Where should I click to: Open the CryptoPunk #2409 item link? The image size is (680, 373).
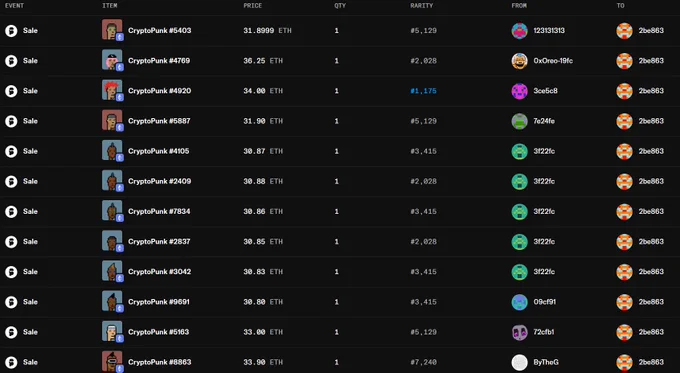pyautogui.click(x=160, y=181)
